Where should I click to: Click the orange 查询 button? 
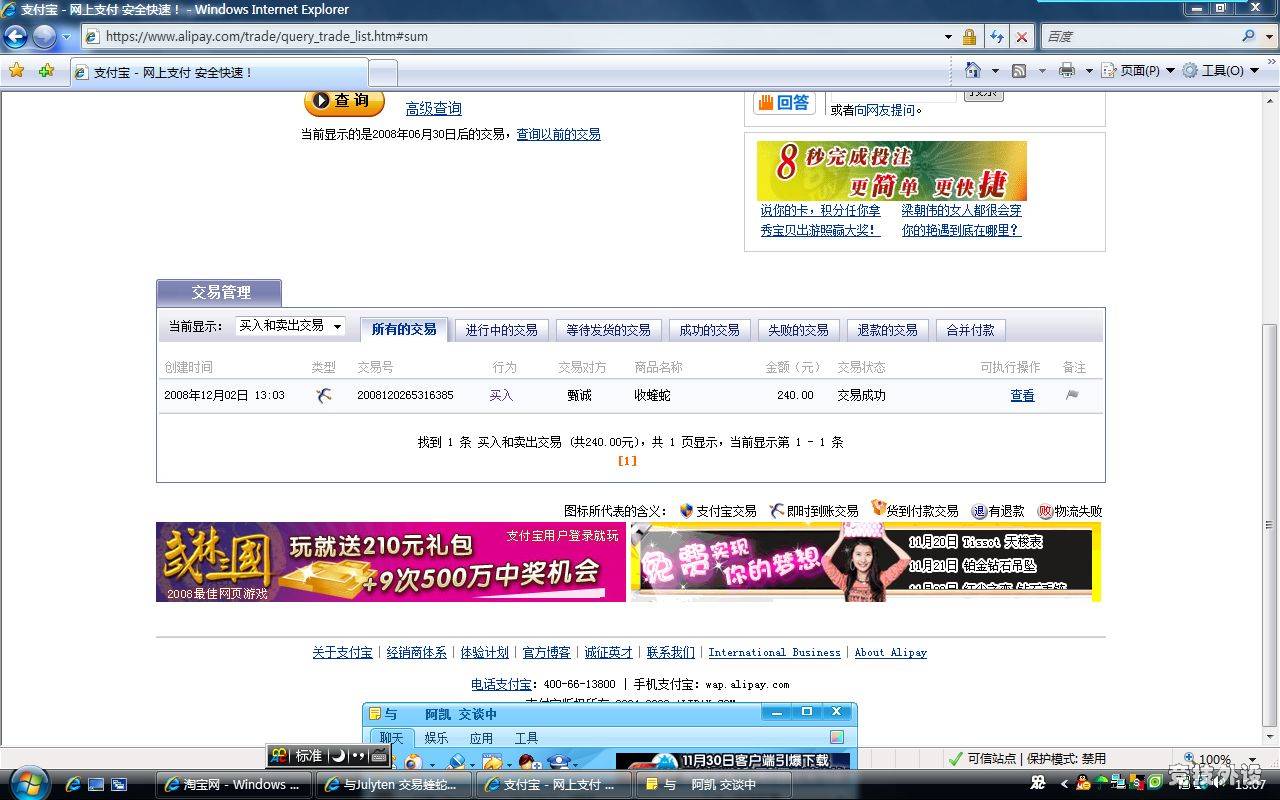click(344, 101)
